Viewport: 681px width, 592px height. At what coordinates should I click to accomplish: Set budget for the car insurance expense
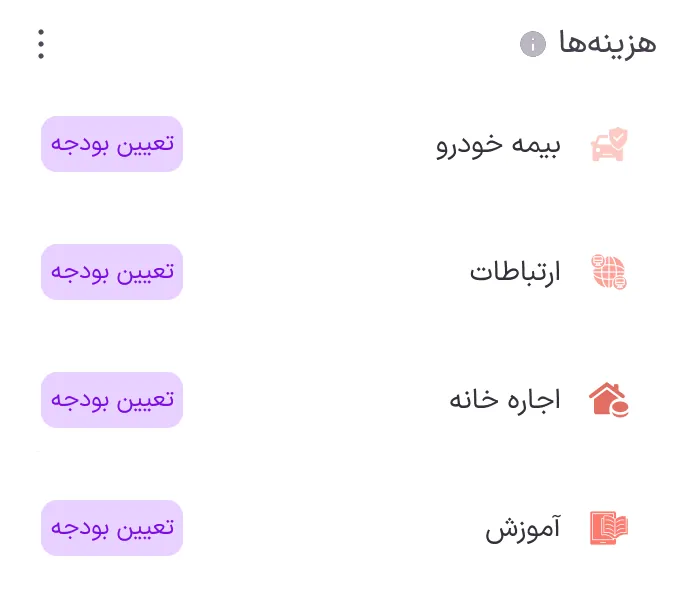(x=112, y=144)
